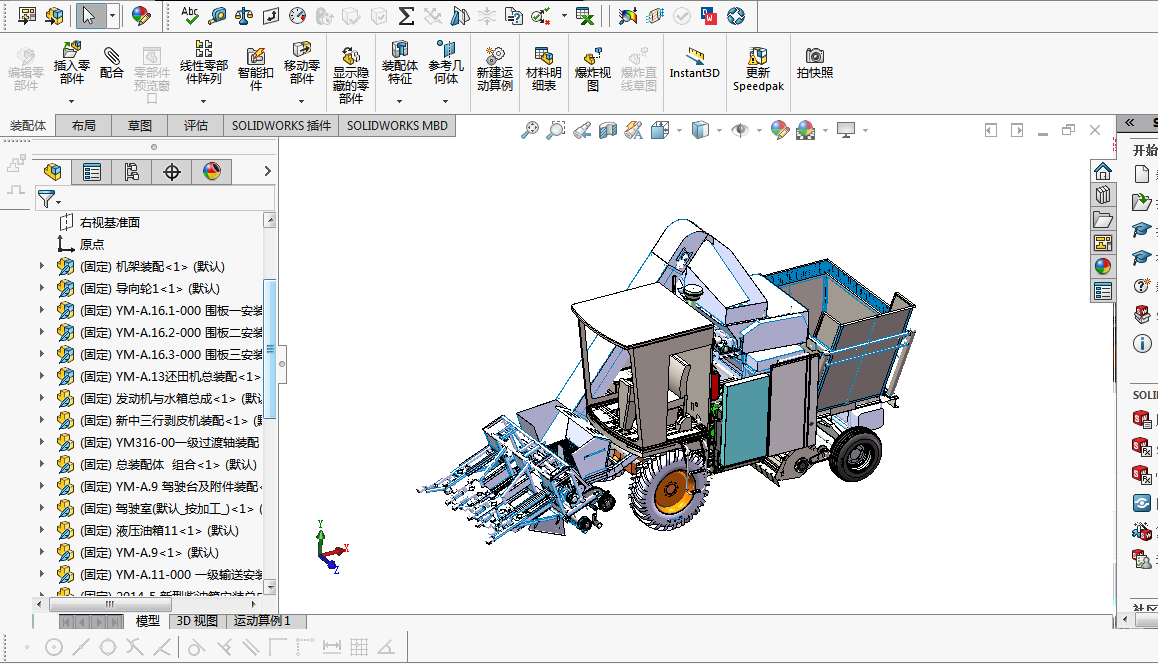This screenshot has width=1158, height=664.
Task: Open the ConfigurationManager tab icon
Action: click(x=131, y=172)
